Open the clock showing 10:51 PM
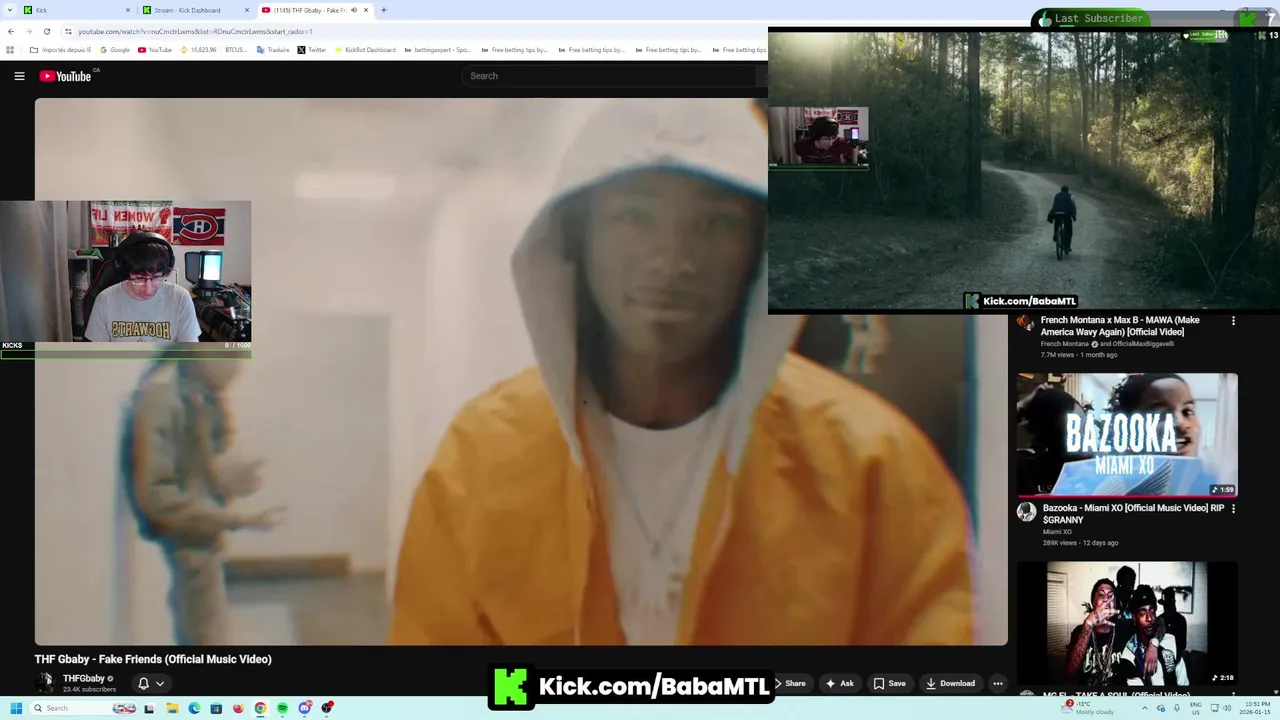1280x720 pixels. click(1257, 708)
